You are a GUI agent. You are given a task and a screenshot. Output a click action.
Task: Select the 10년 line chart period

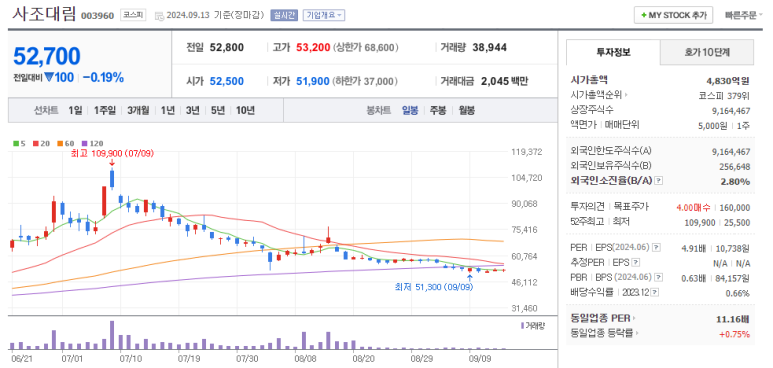(x=245, y=110)
